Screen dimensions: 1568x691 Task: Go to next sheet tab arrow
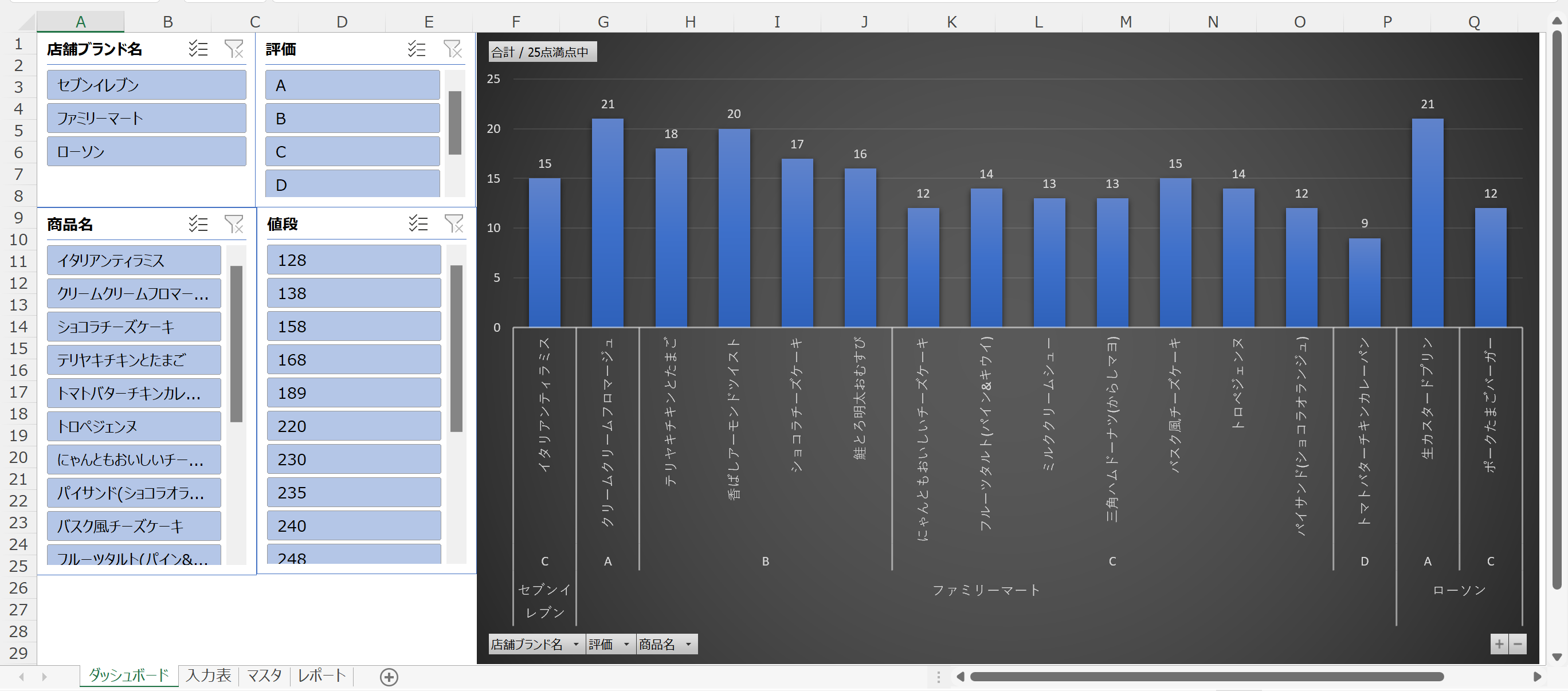coord(45,676)
